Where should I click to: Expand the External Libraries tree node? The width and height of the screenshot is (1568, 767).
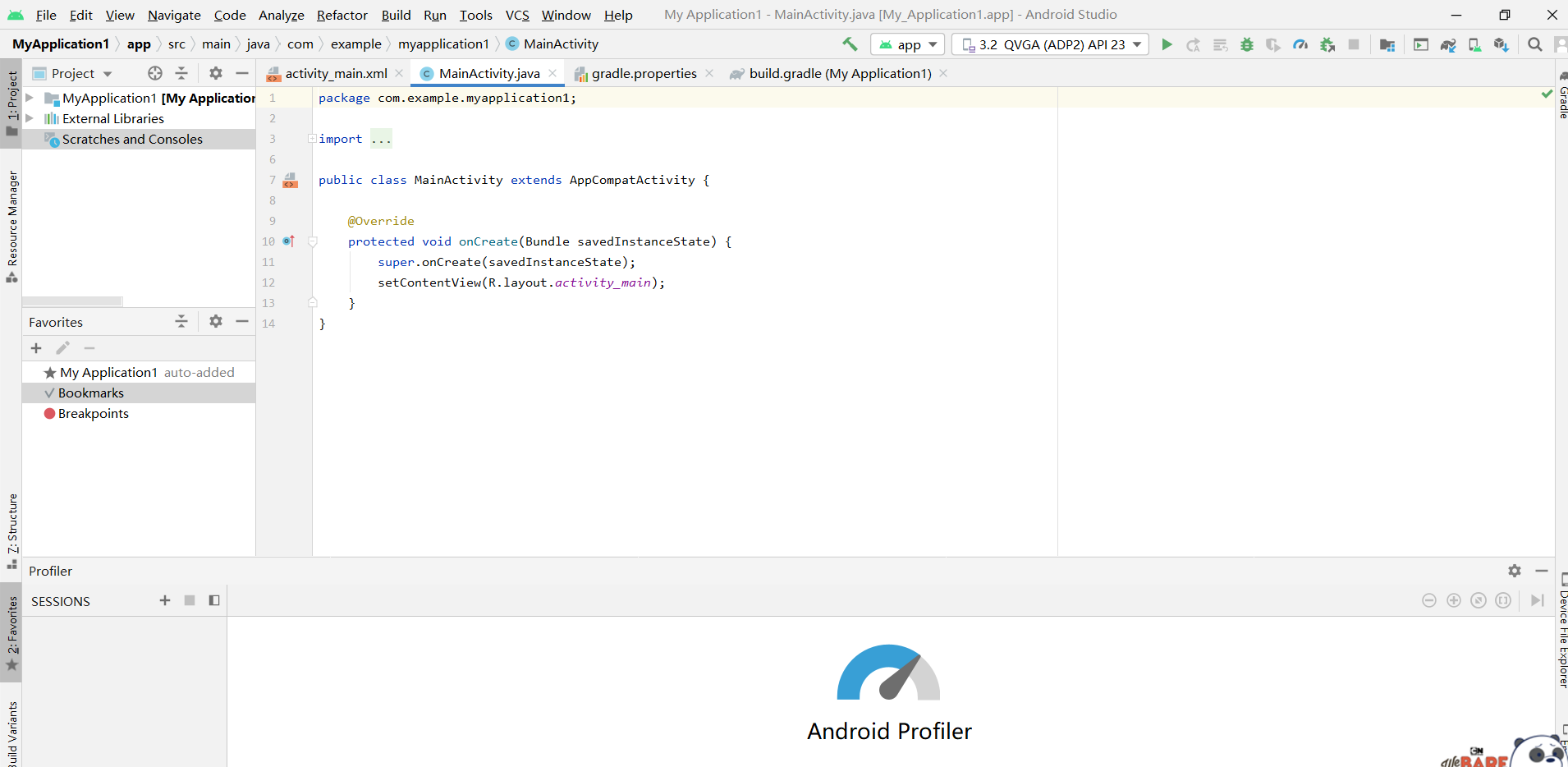(x=30, y=118)
